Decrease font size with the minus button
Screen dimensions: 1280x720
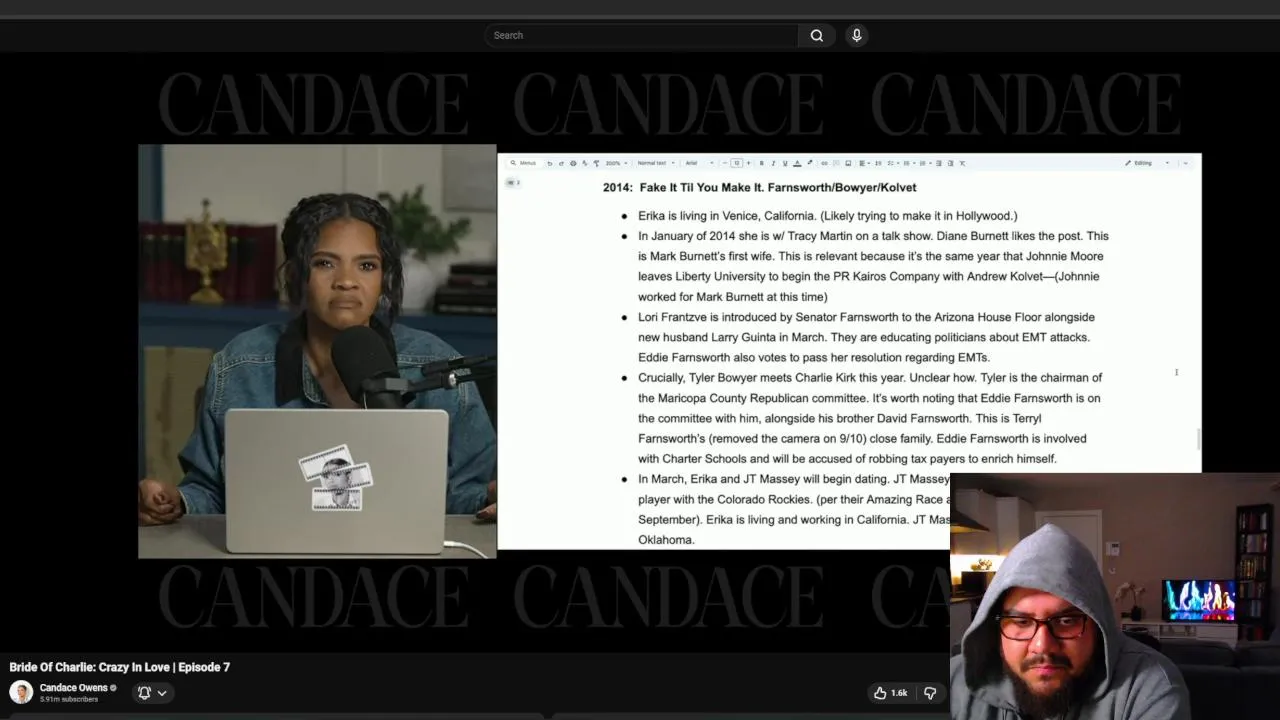click(725, 163)
